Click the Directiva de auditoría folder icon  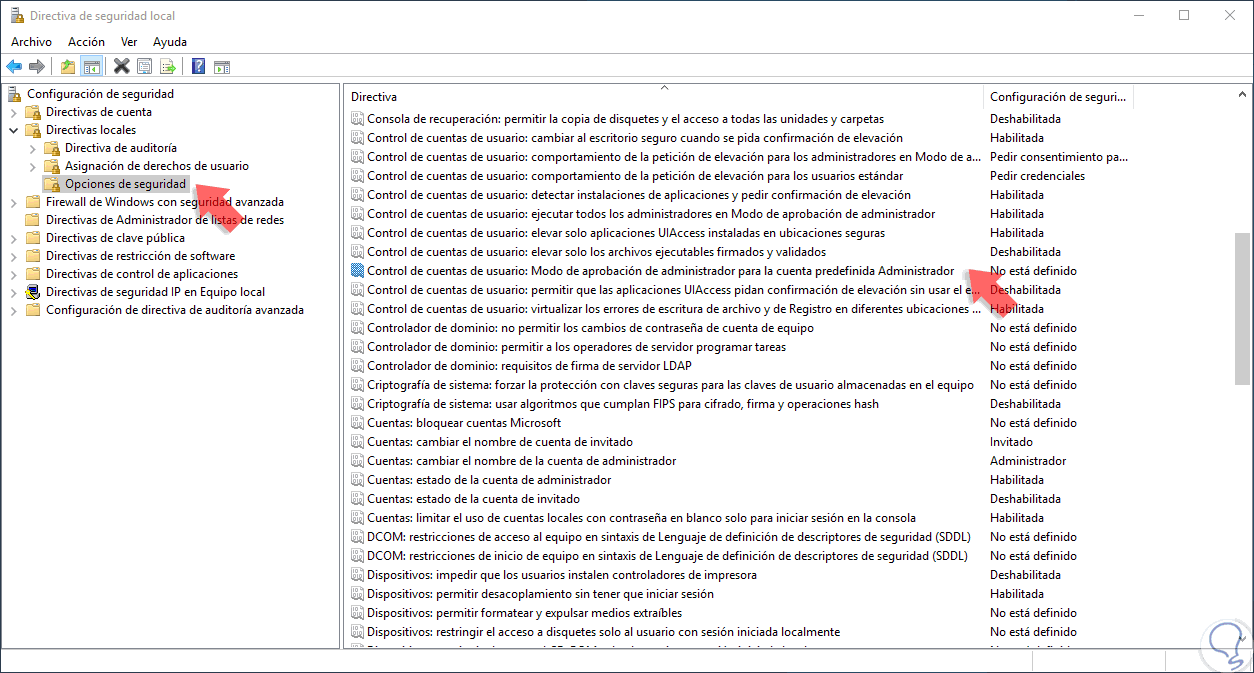coord(52,148)
